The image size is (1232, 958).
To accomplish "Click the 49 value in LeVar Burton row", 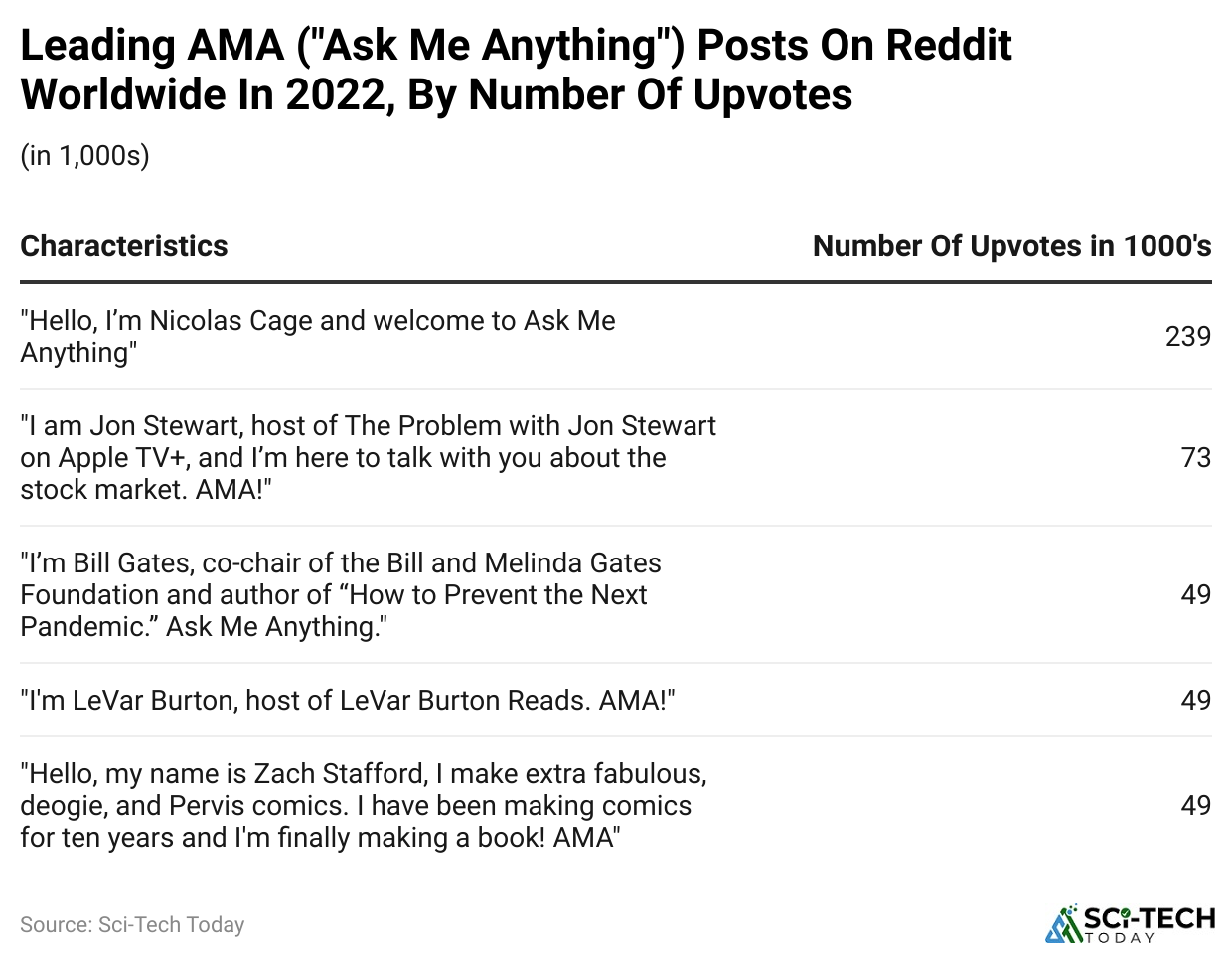I will (1195, 700).
